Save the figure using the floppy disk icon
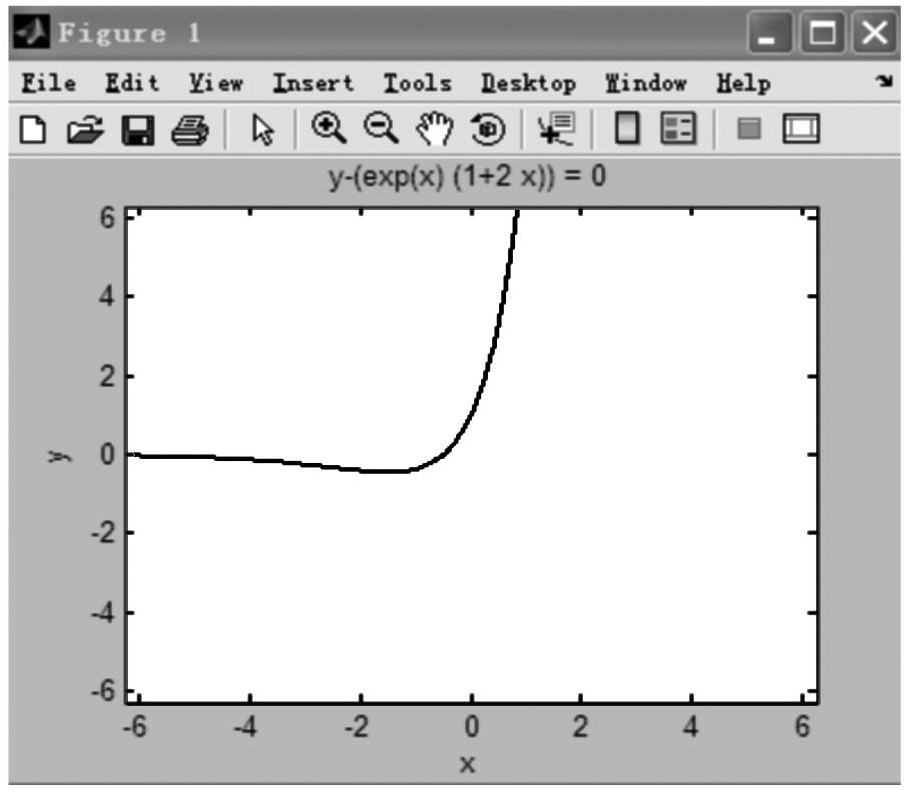The image size is (904, 795). click(138, 130)
